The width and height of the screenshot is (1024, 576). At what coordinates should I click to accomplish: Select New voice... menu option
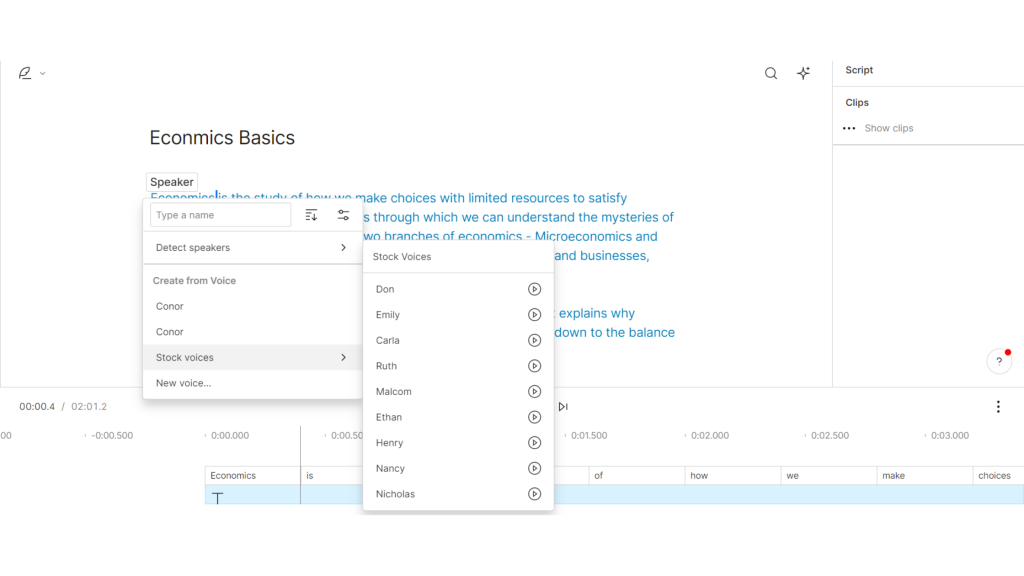tap(184, 383)
